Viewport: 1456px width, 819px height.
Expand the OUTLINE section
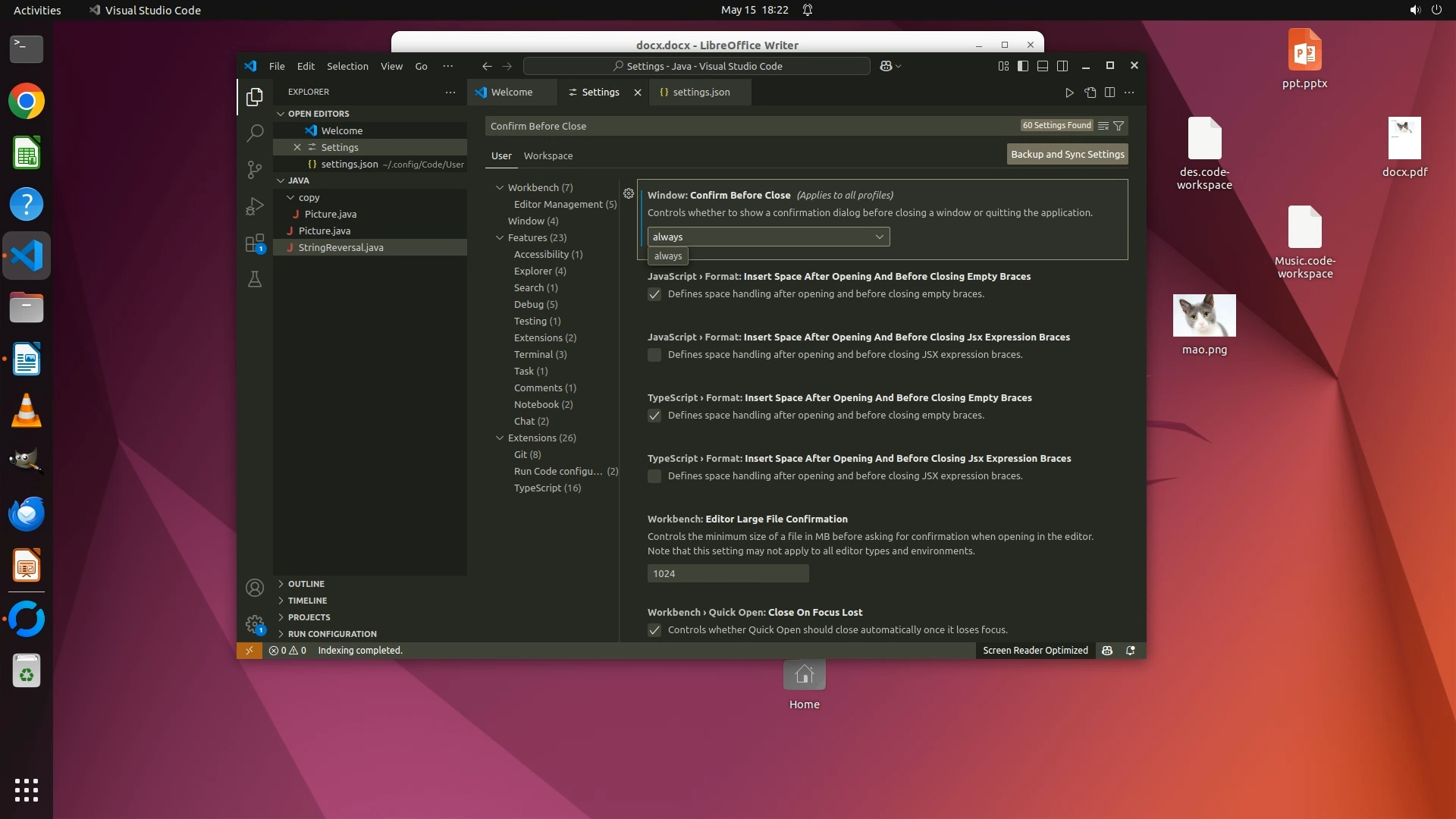(306, 584)
